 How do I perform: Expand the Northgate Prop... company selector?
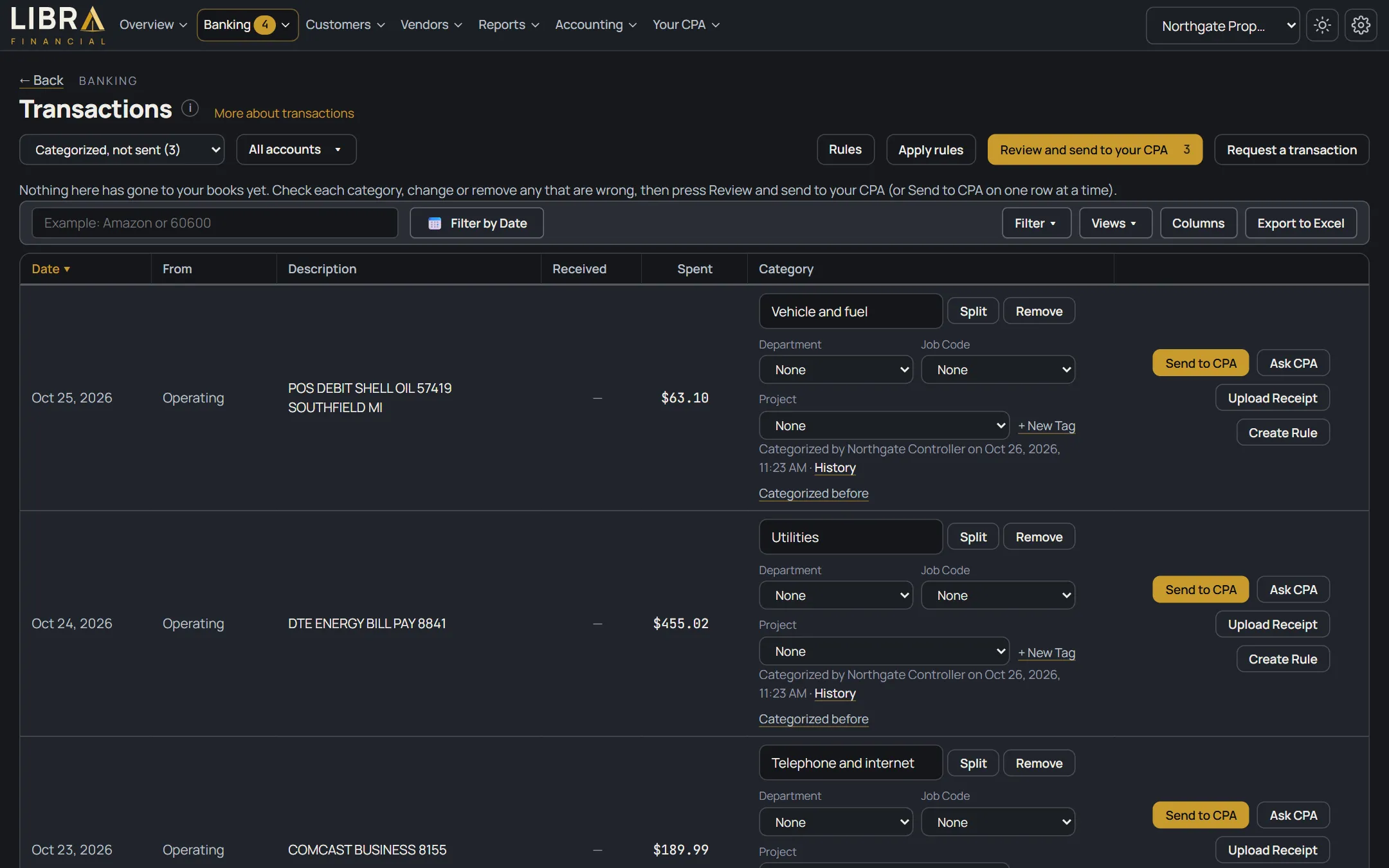point(1222,26)
